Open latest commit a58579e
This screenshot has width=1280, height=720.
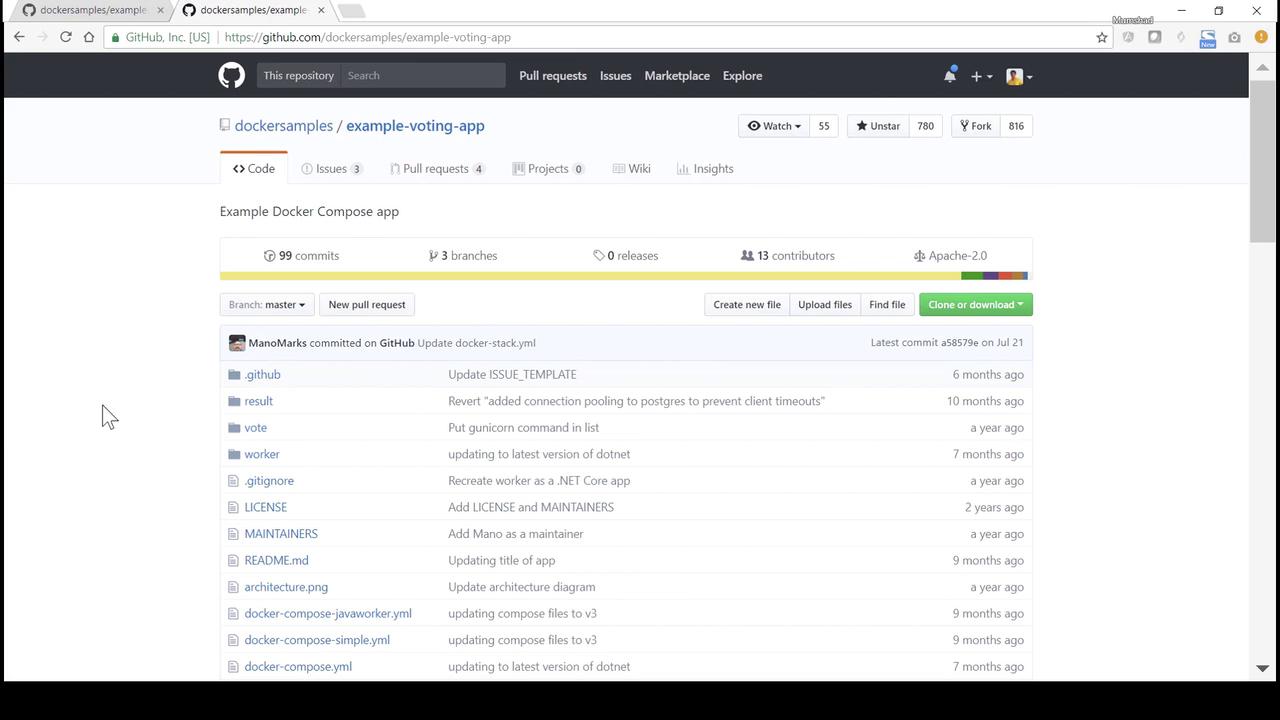[x=959, y=343]
